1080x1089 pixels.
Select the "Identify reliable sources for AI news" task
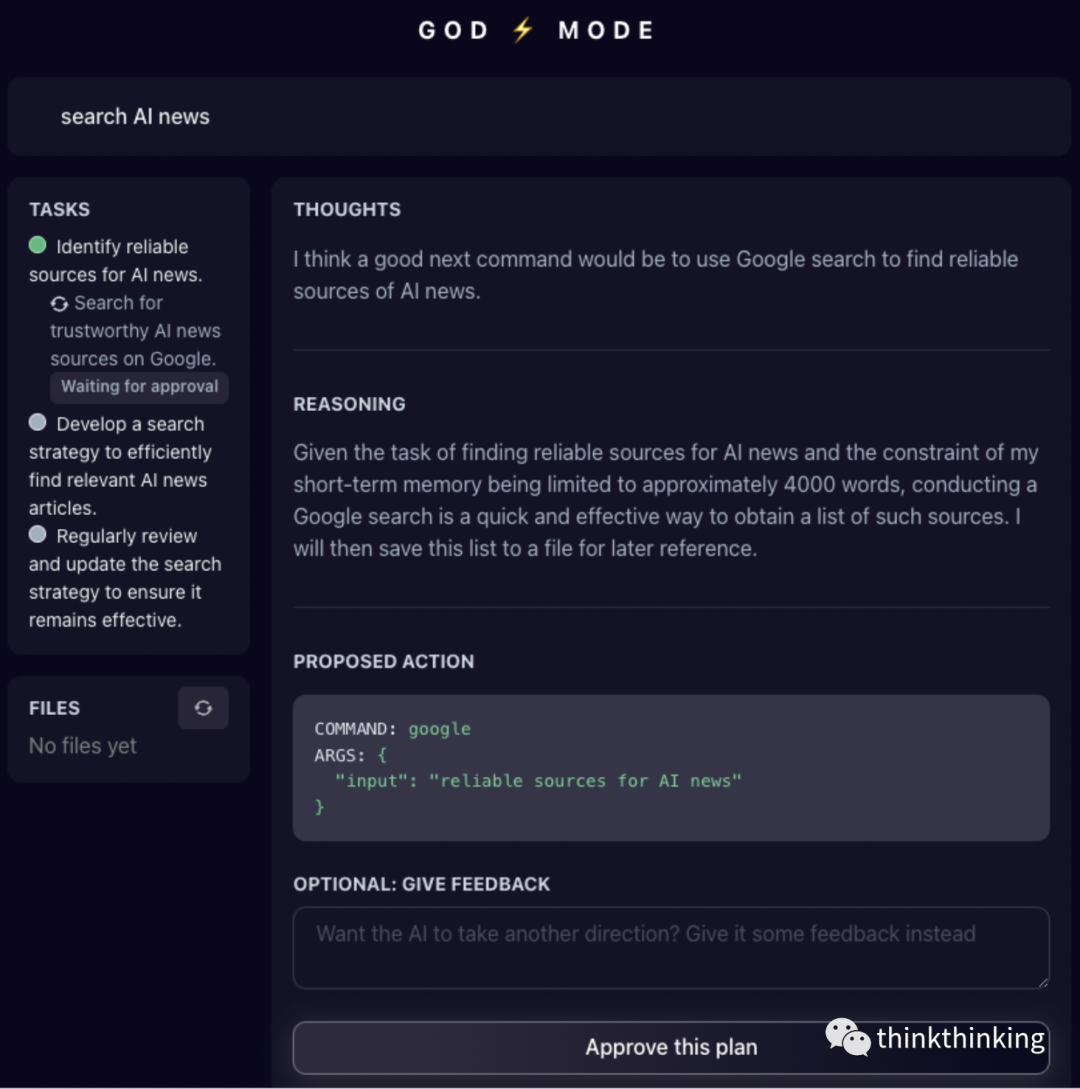pyautogui.click(x=115, y=260)
